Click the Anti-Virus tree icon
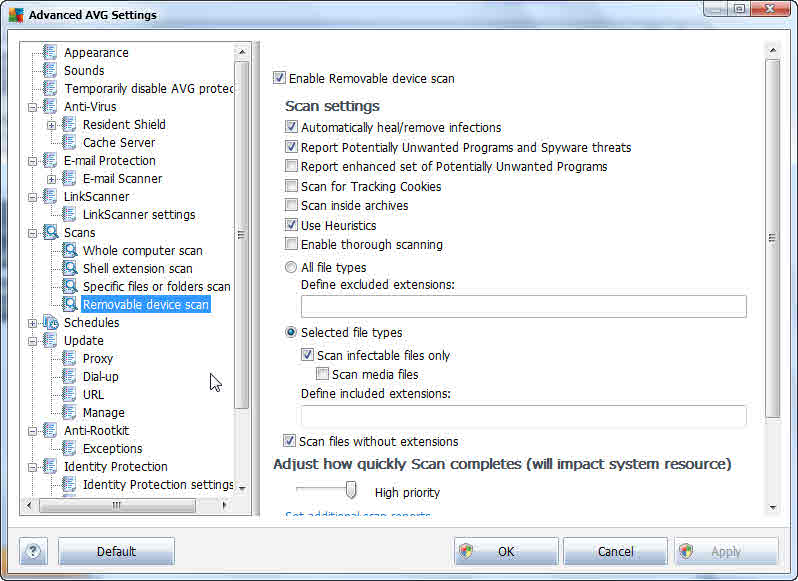This screenshot has height=581, width=798. [50, 106]
